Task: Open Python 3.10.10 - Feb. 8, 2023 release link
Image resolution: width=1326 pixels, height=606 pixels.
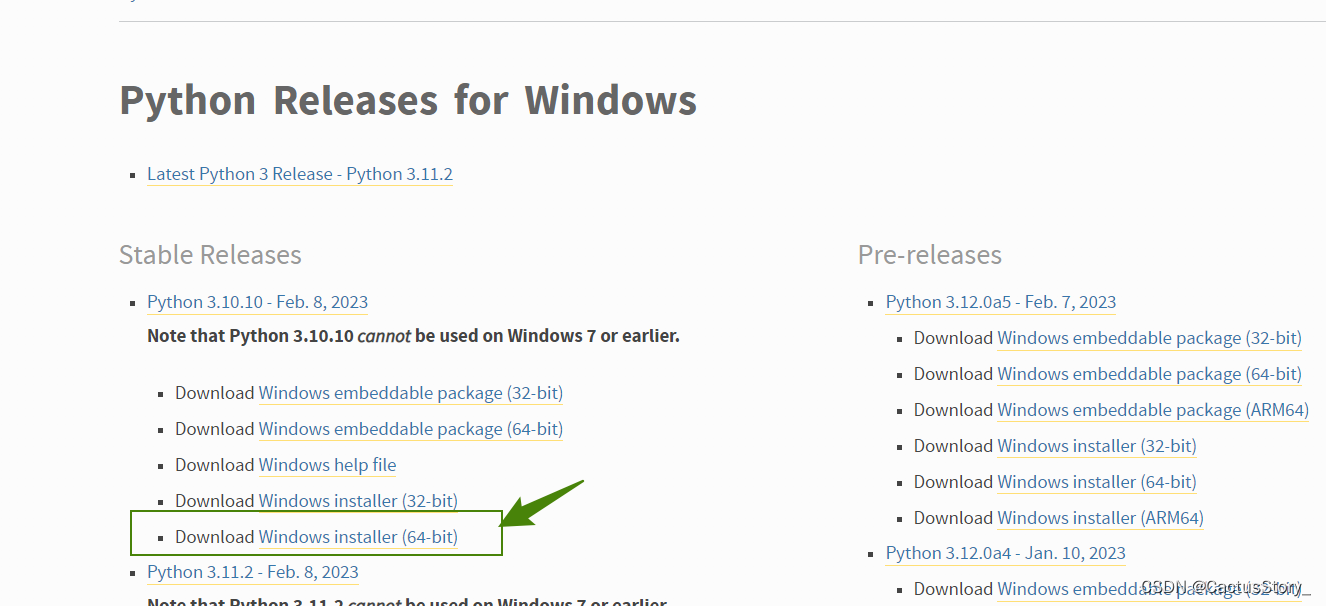Action: pos(257,302)
